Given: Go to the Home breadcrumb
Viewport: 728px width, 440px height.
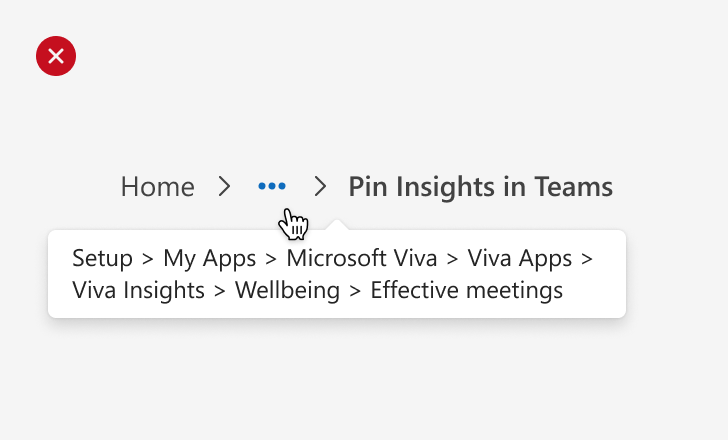Looking at the screenshot, I should coord(157,187).
